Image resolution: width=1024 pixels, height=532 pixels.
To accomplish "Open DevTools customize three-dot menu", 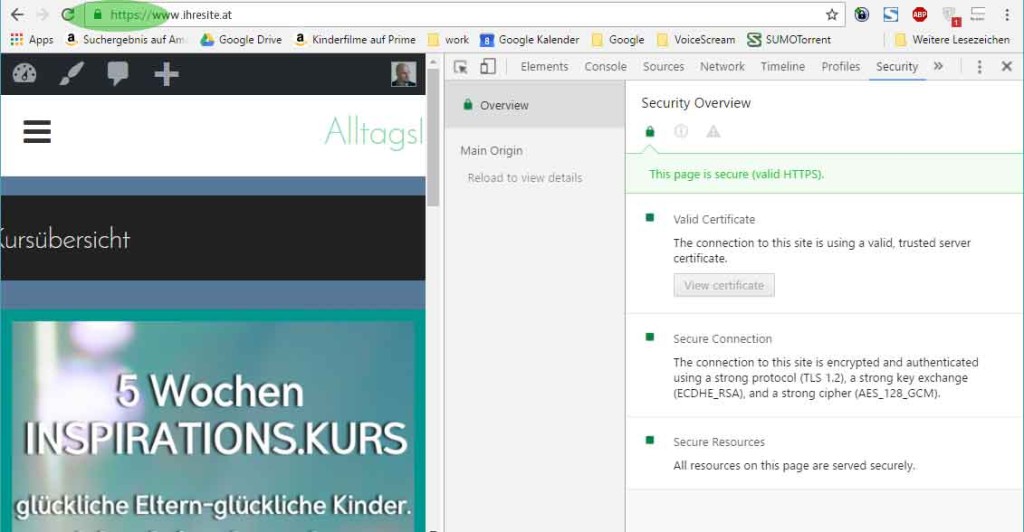I will 979,67.
